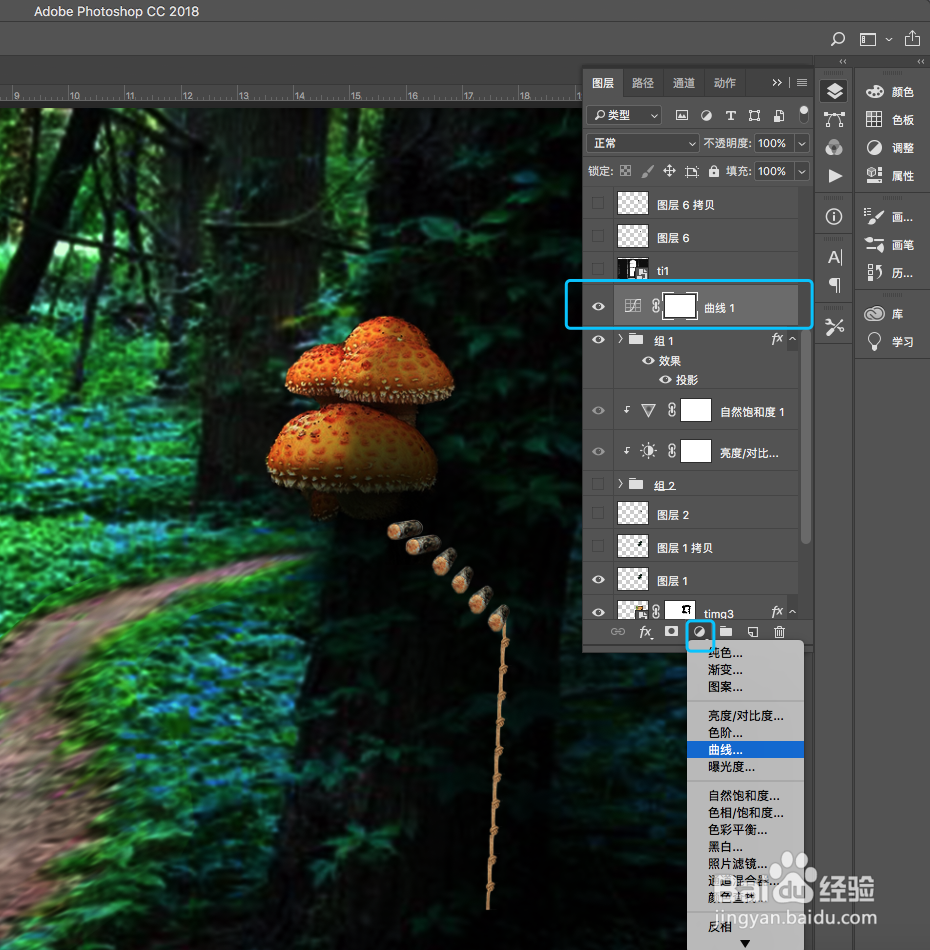
Task: Open the 不透明度 opacity slider arrow
Action: pyautogui.click(x=802, y=143)
